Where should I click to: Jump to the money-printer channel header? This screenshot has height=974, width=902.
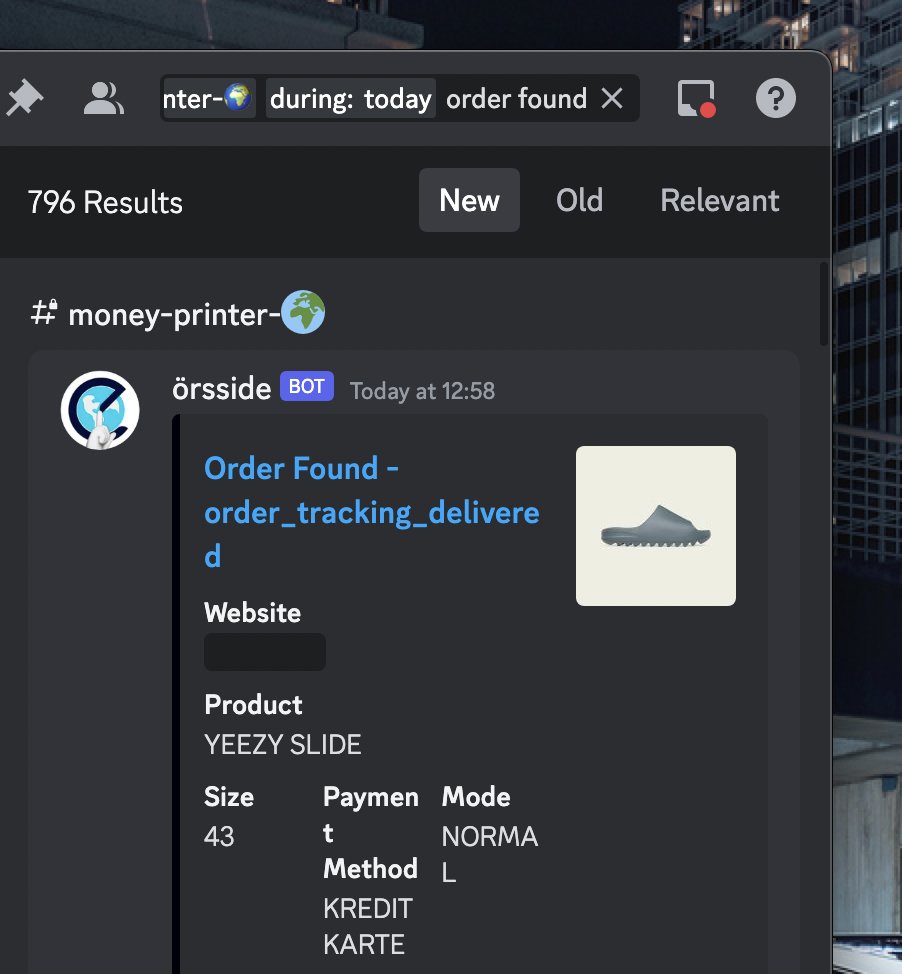(177, 311)
